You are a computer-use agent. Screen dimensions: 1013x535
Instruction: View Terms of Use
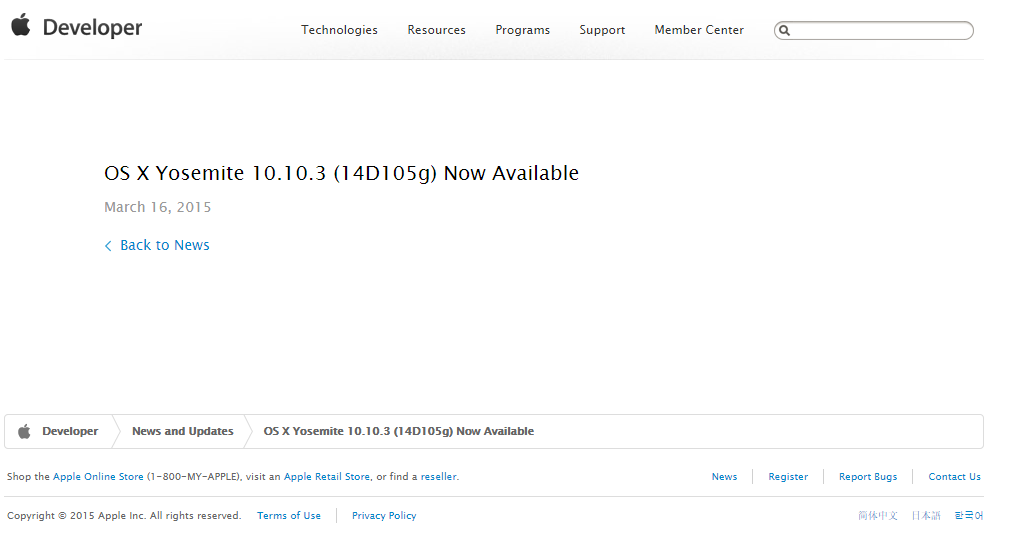[x=289, y=516]
